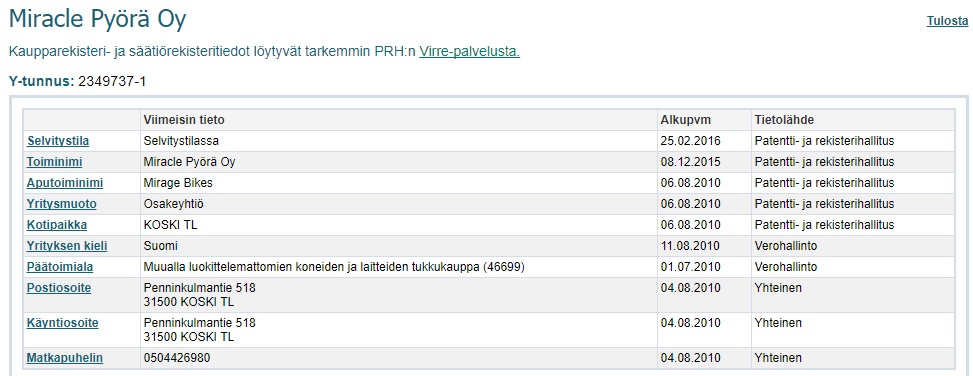Select the Miracle Pyörä Oy page heading

click(98, 20)
